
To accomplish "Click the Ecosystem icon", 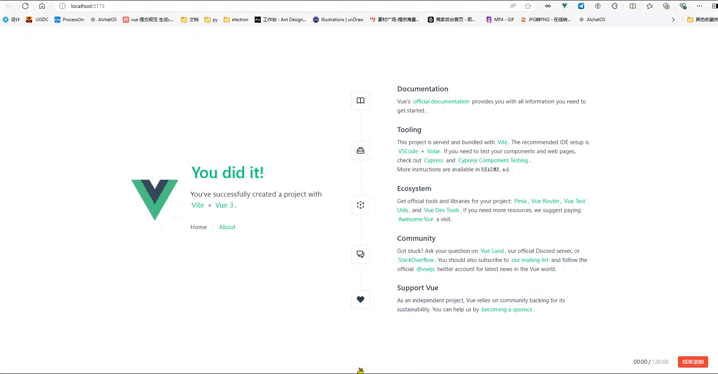I will pos(360,205).
